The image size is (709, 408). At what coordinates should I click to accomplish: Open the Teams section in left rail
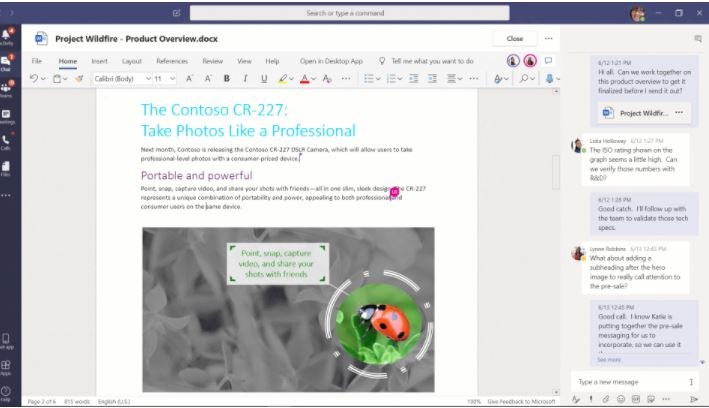pos(7,89)
